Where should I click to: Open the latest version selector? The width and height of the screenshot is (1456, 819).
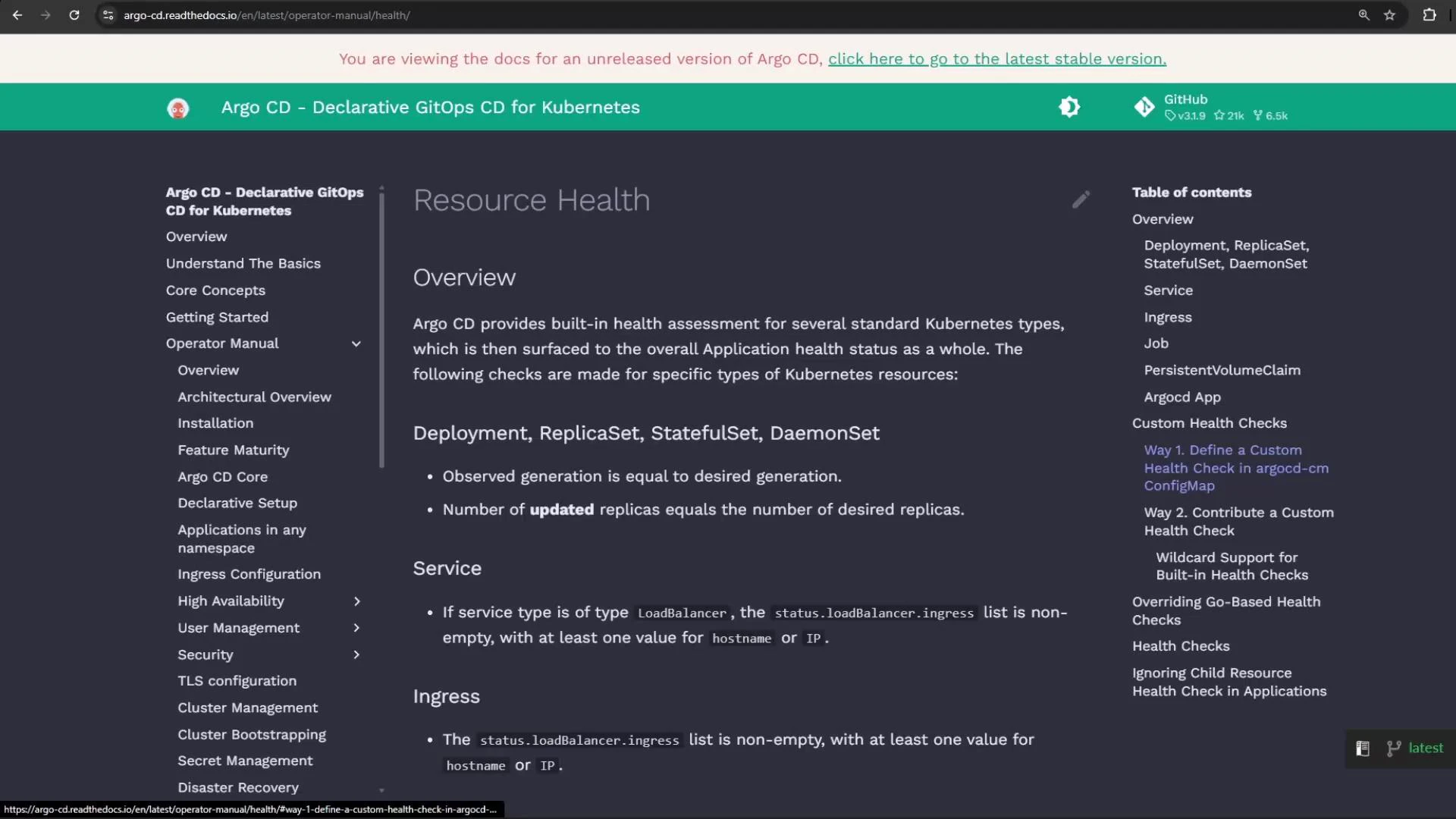click(x=1426, y=748)
